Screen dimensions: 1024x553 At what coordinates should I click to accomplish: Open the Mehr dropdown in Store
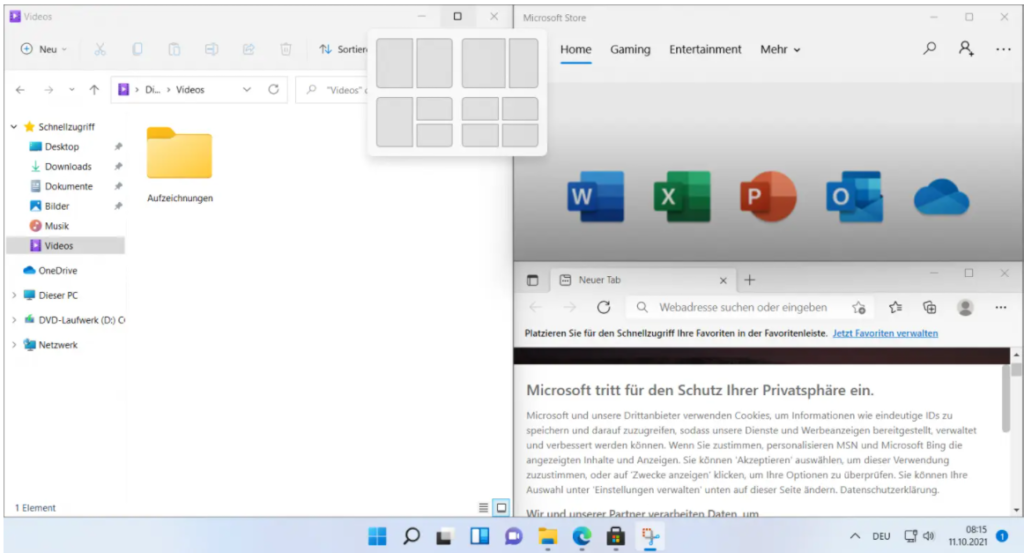point(780,49)
